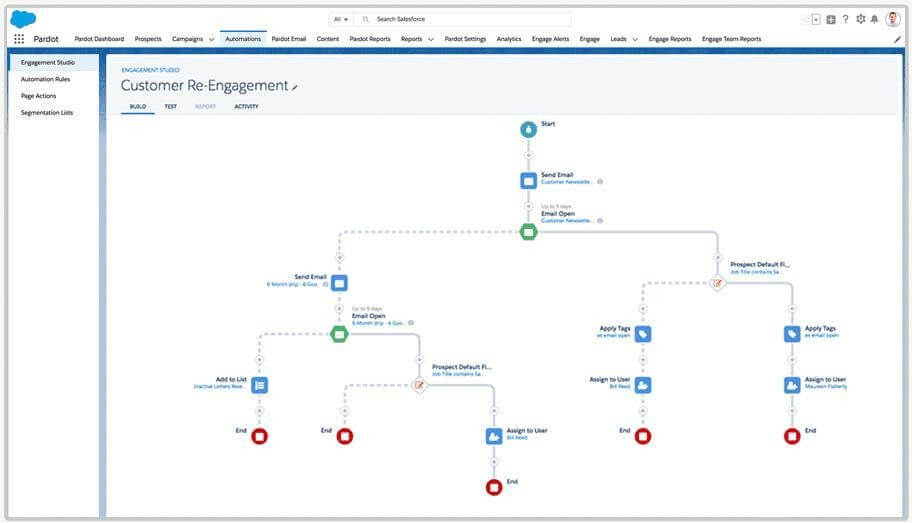
Task: Open Apply Tags node above the right-branch Bill Reed assignment
Action: (643, 334)
